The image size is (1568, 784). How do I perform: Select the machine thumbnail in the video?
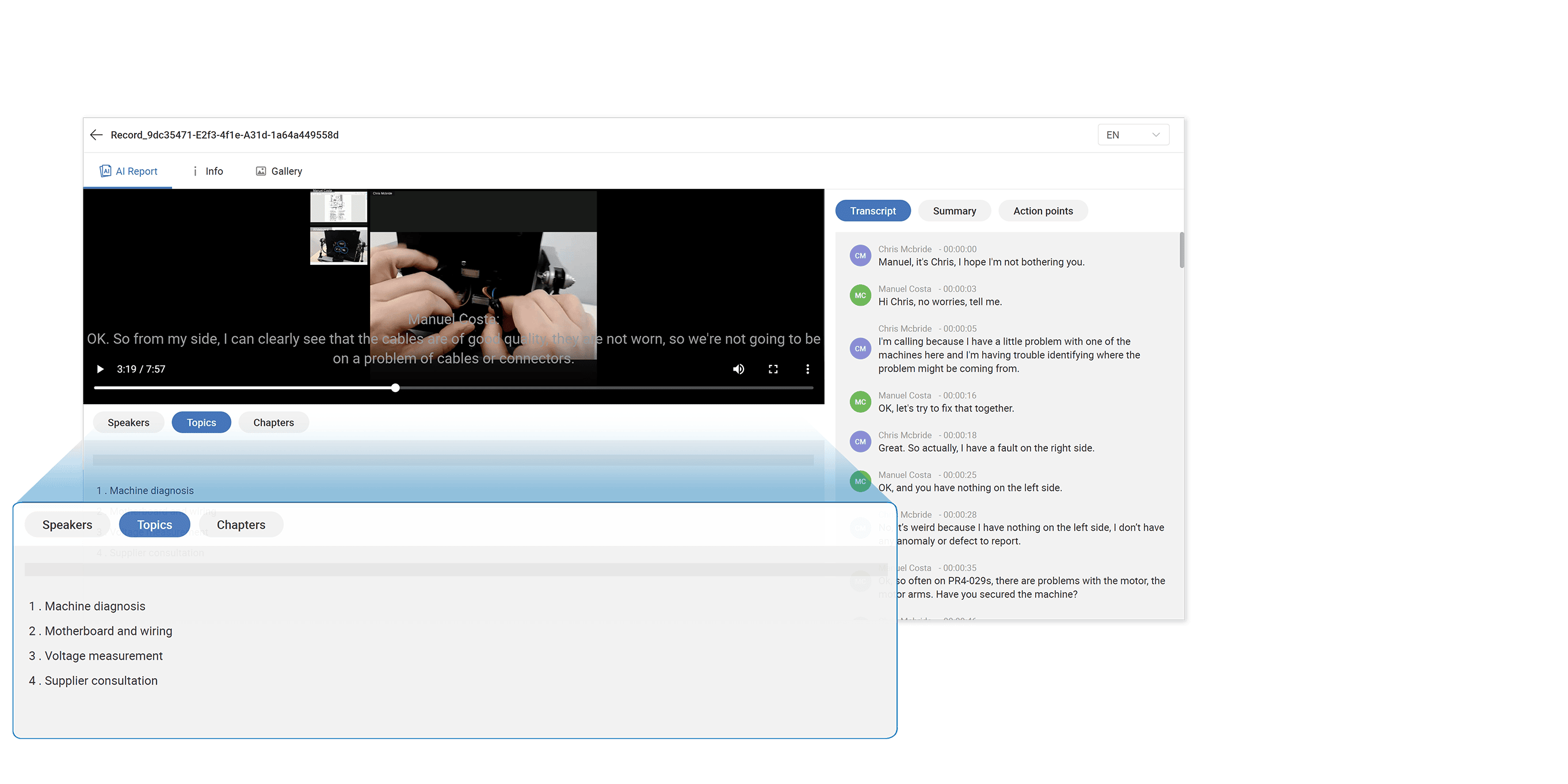click(338, 246)
